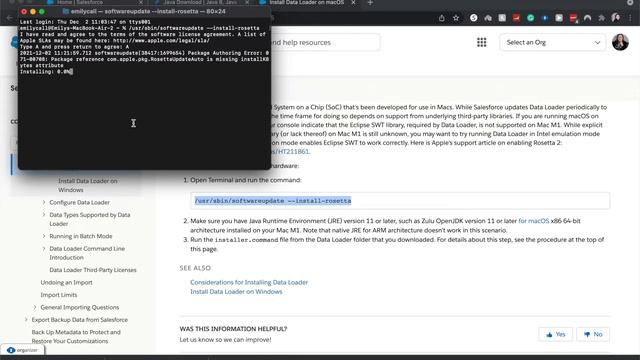
Task: Open the Select an Org dropdown
Action: coord(553,42)
